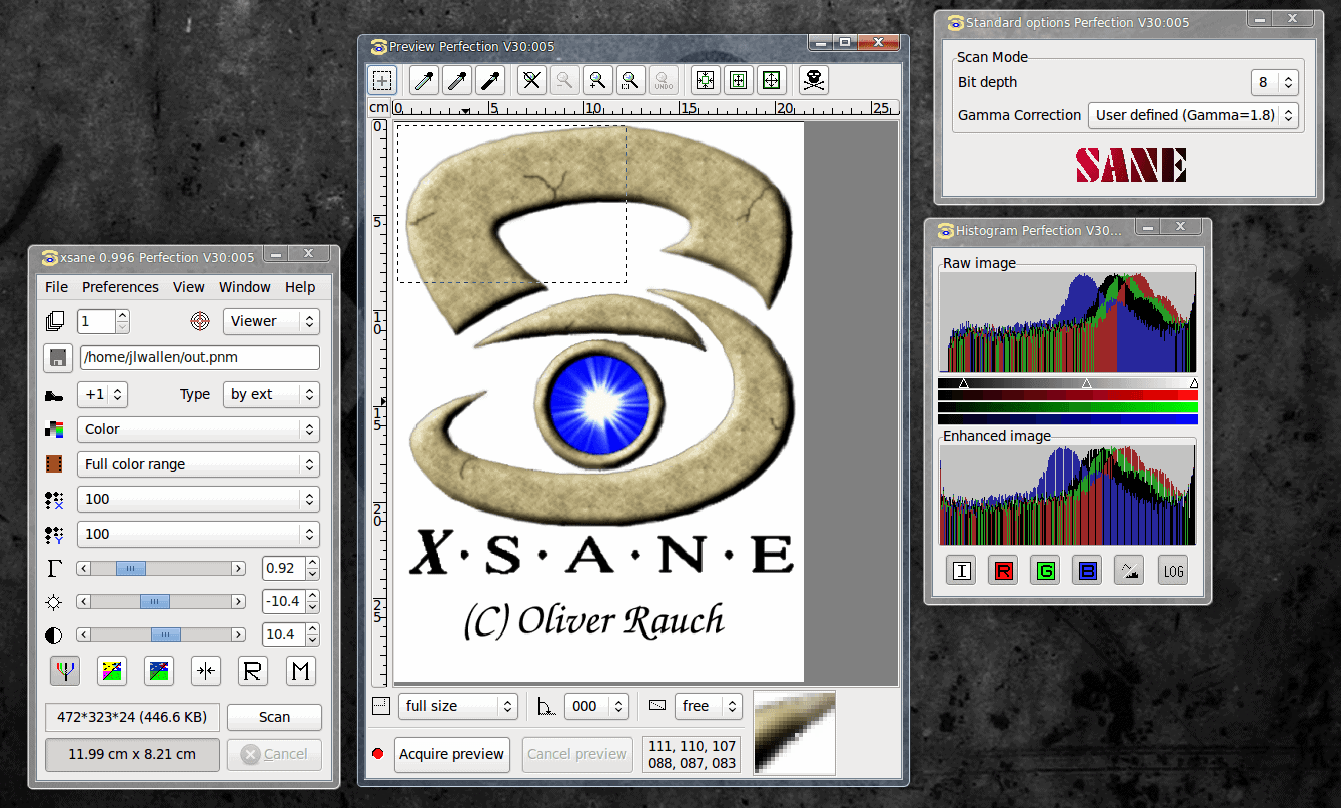
Task: Click the 472*323*24 (446.6 KB) text
Action: 132,717
